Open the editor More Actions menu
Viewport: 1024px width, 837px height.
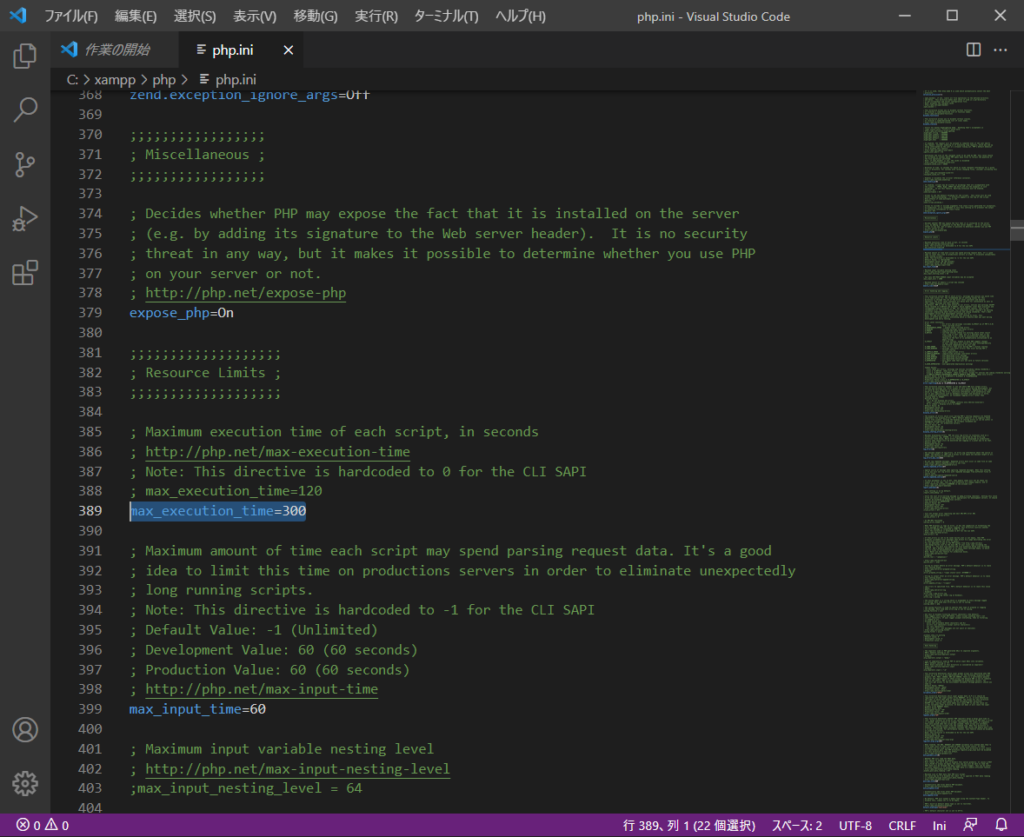coord(1001,50)
